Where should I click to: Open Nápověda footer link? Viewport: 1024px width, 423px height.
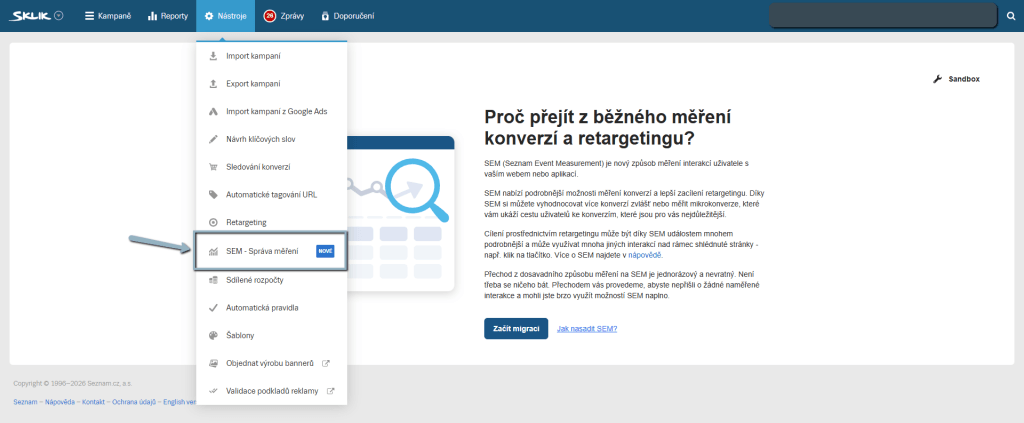60,401
